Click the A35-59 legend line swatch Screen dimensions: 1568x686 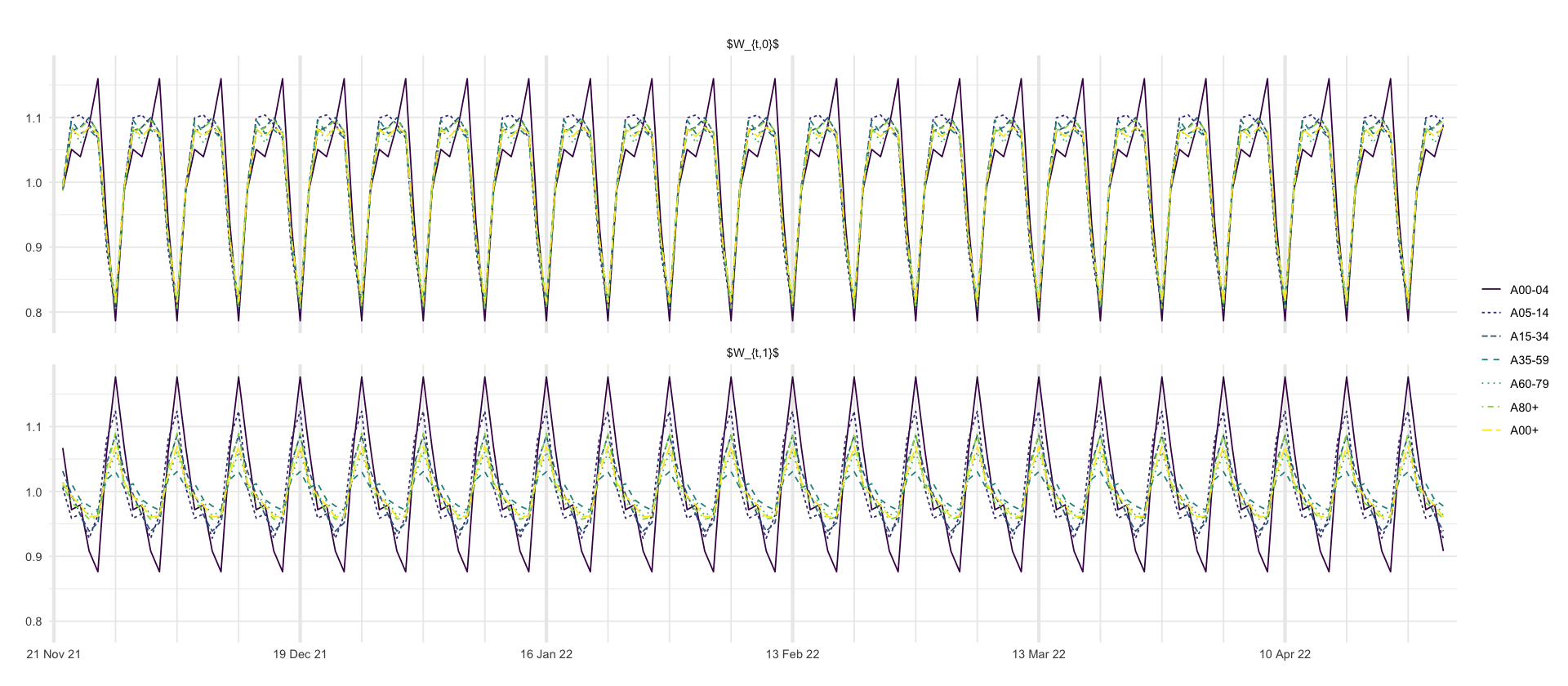coord(1491,360)
